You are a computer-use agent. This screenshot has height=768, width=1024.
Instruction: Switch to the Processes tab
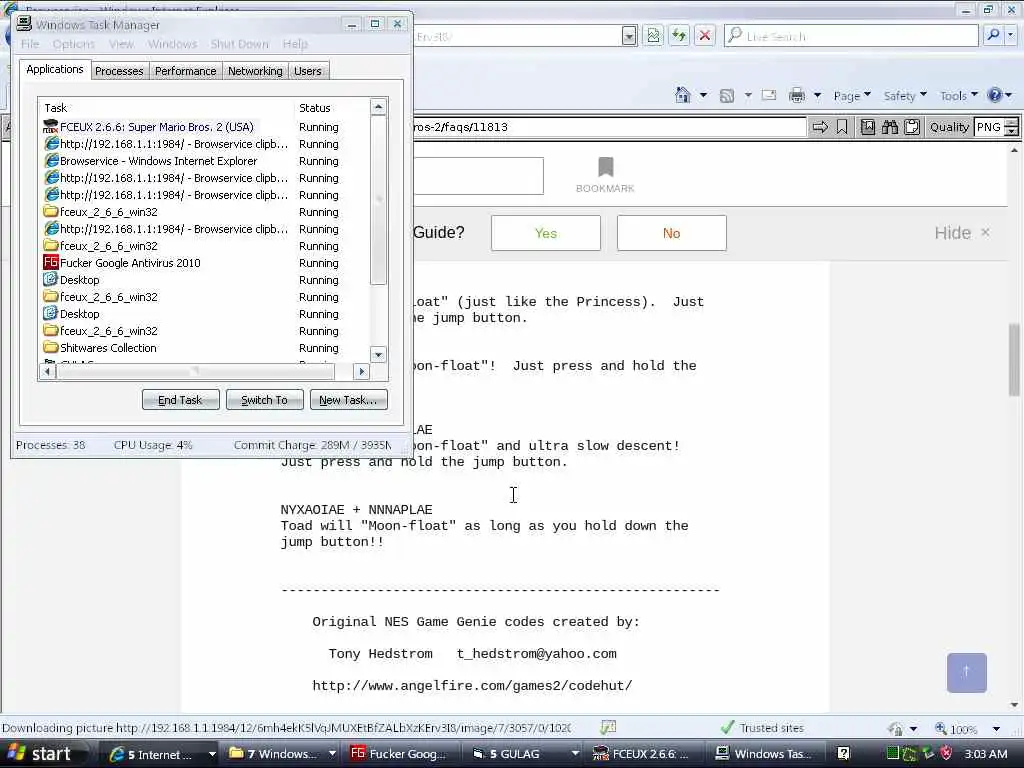(x=119, y=71)
